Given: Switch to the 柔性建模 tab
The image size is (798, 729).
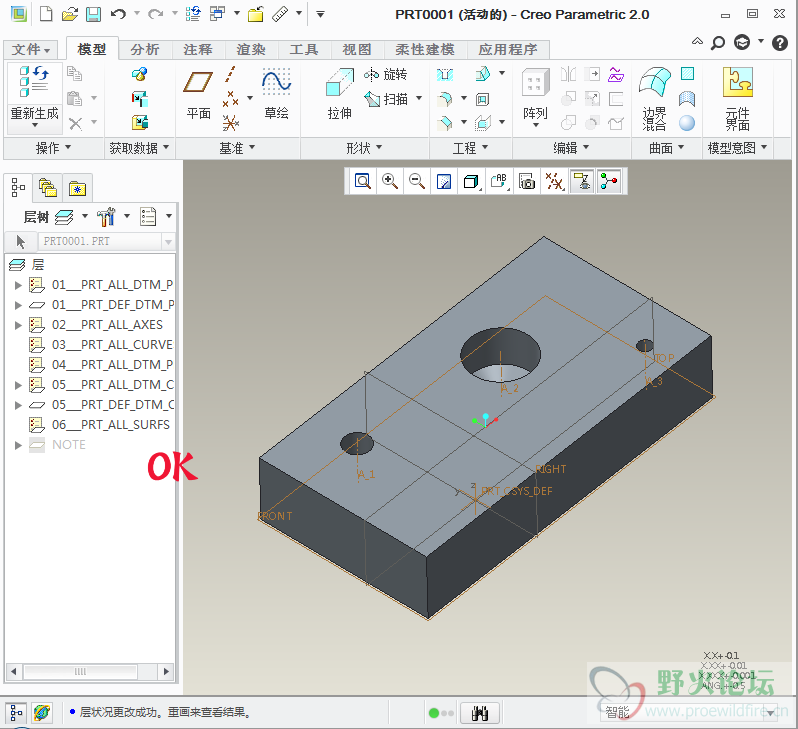Looking at the screenshot, I should (x=425, y=49).
